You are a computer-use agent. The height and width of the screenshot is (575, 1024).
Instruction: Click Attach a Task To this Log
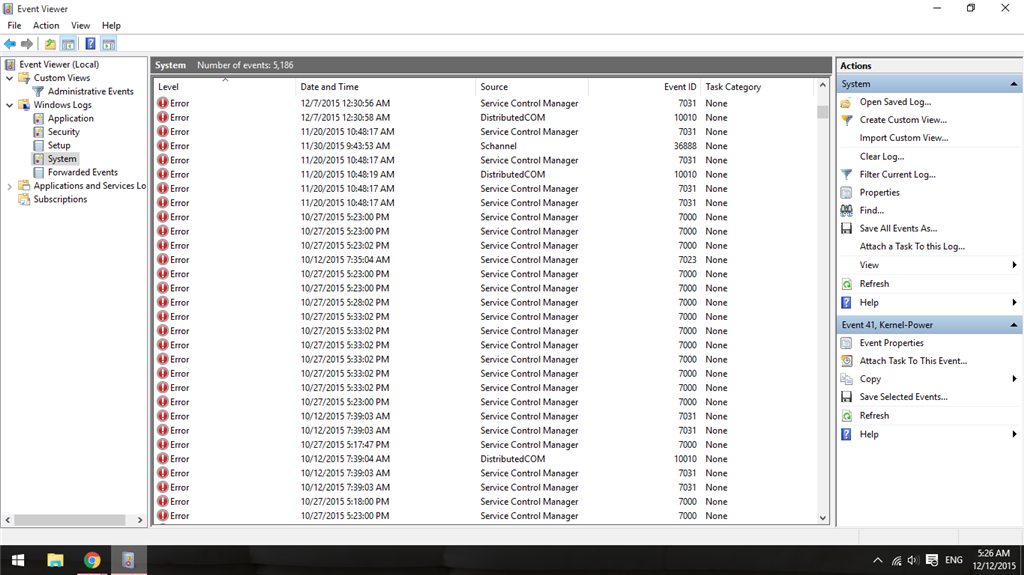(912, 246)
